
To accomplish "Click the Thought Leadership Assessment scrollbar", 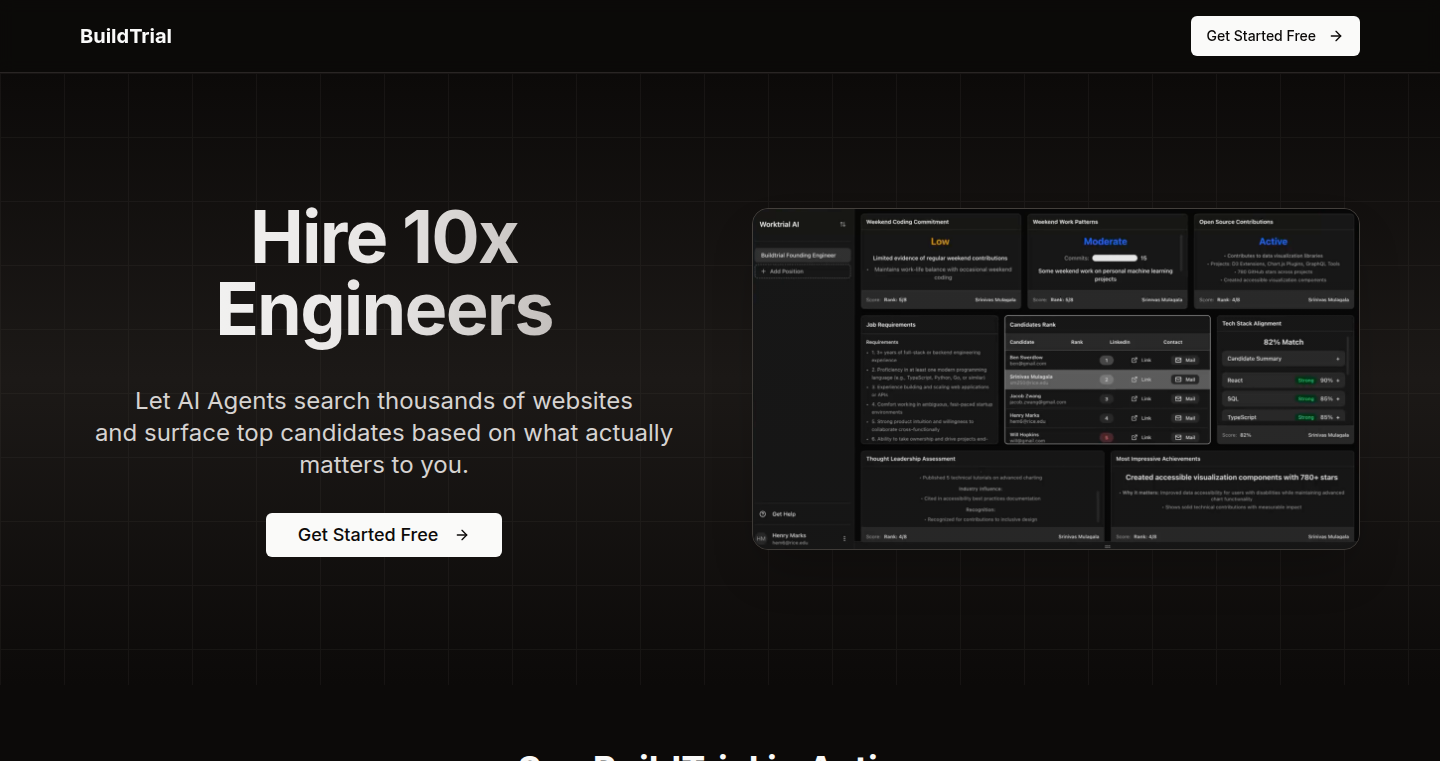I will (1098, 506).
